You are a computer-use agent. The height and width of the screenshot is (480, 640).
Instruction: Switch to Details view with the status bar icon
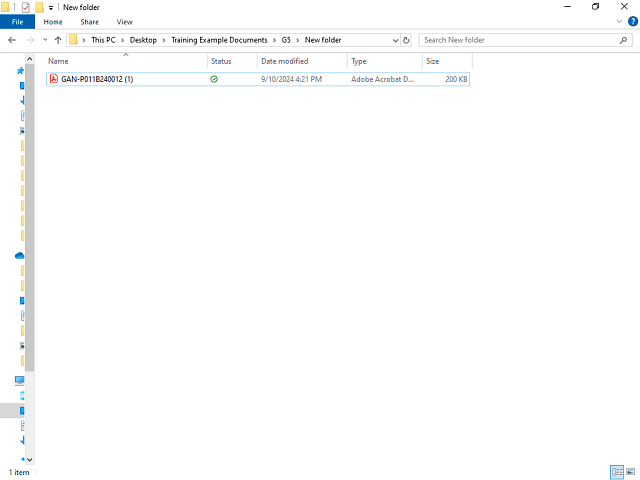(x=617, y=472)
